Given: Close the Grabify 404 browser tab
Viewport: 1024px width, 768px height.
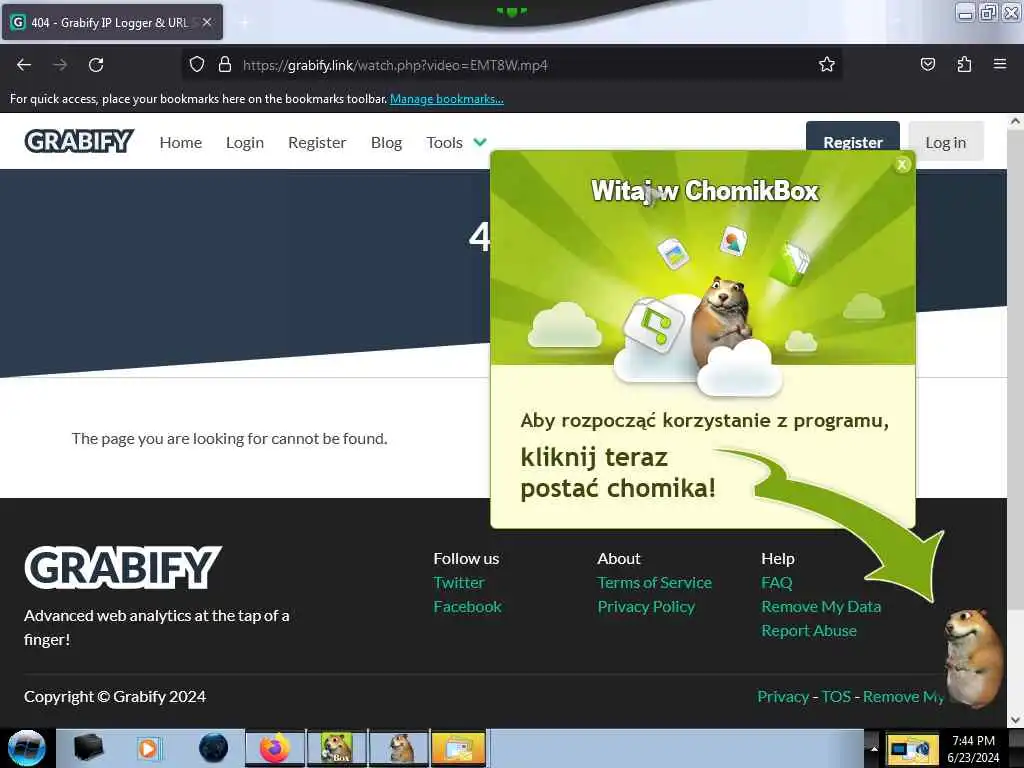Looking at the screenshot, I should point(206,22).
